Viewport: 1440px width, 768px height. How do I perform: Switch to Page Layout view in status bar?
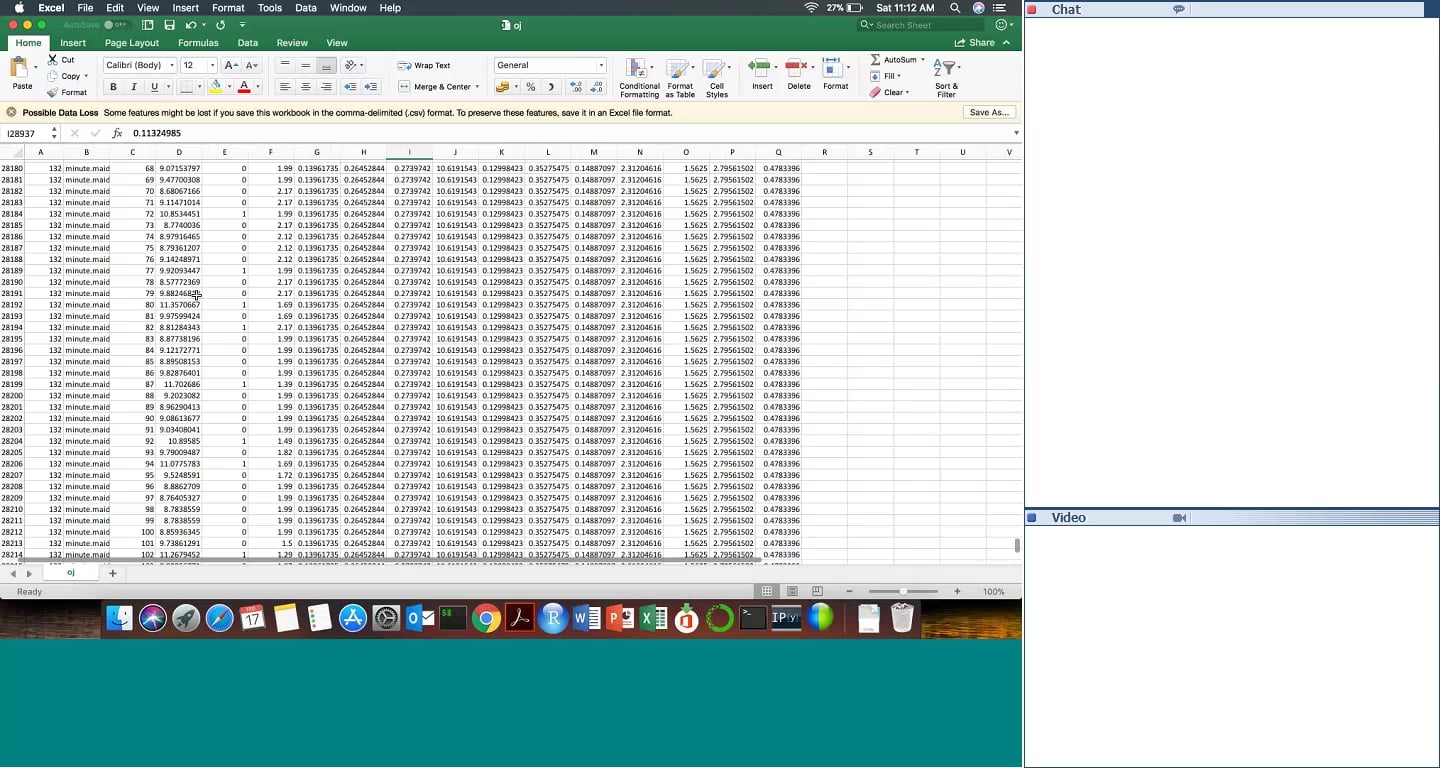click(792, 591)
